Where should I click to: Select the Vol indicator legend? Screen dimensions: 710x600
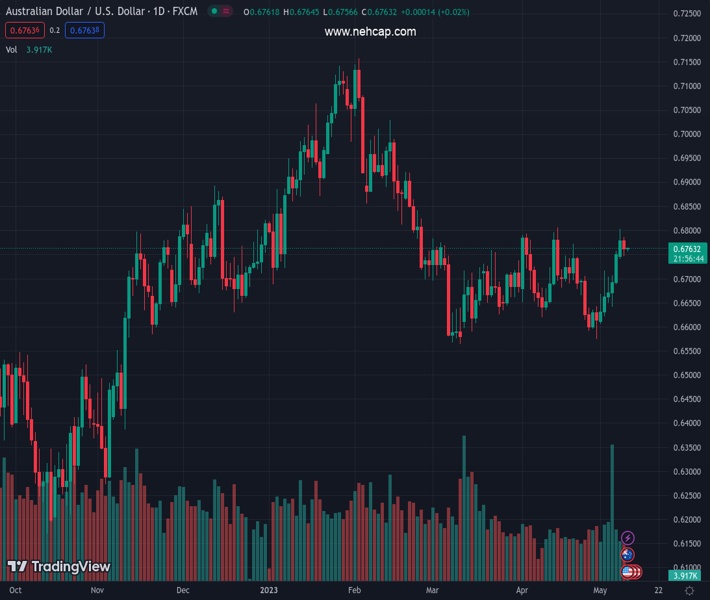(x=11, y=50)
